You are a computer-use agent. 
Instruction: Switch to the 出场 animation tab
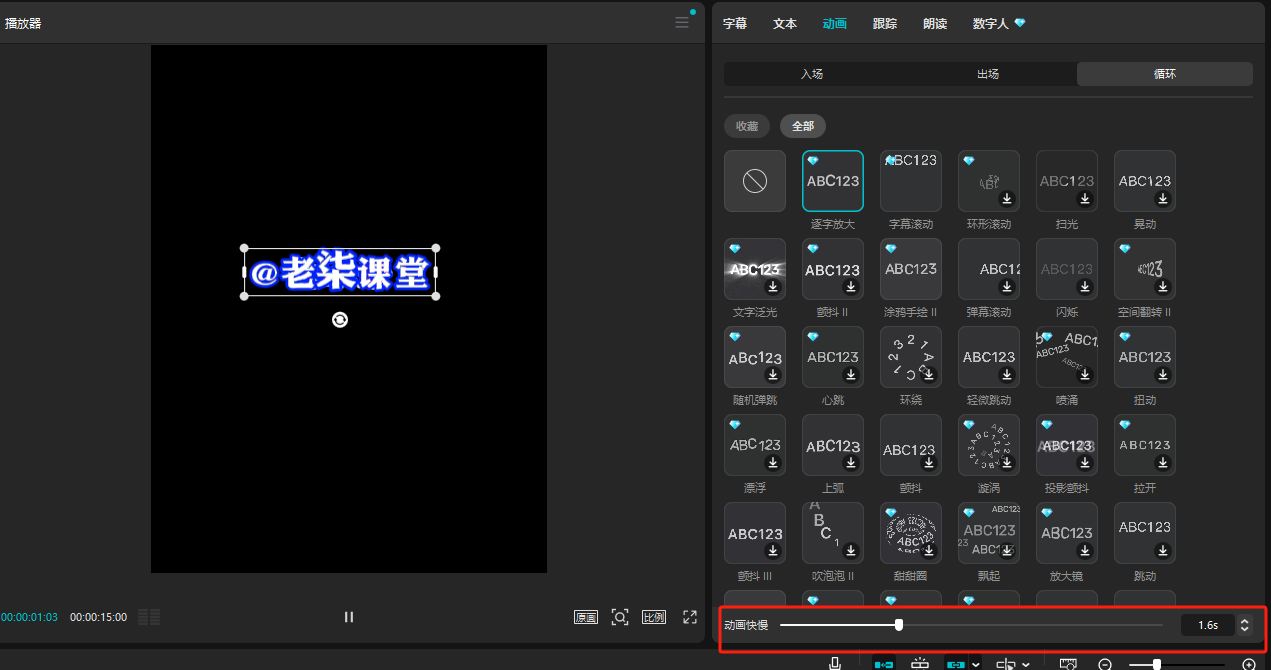point(988,74)
